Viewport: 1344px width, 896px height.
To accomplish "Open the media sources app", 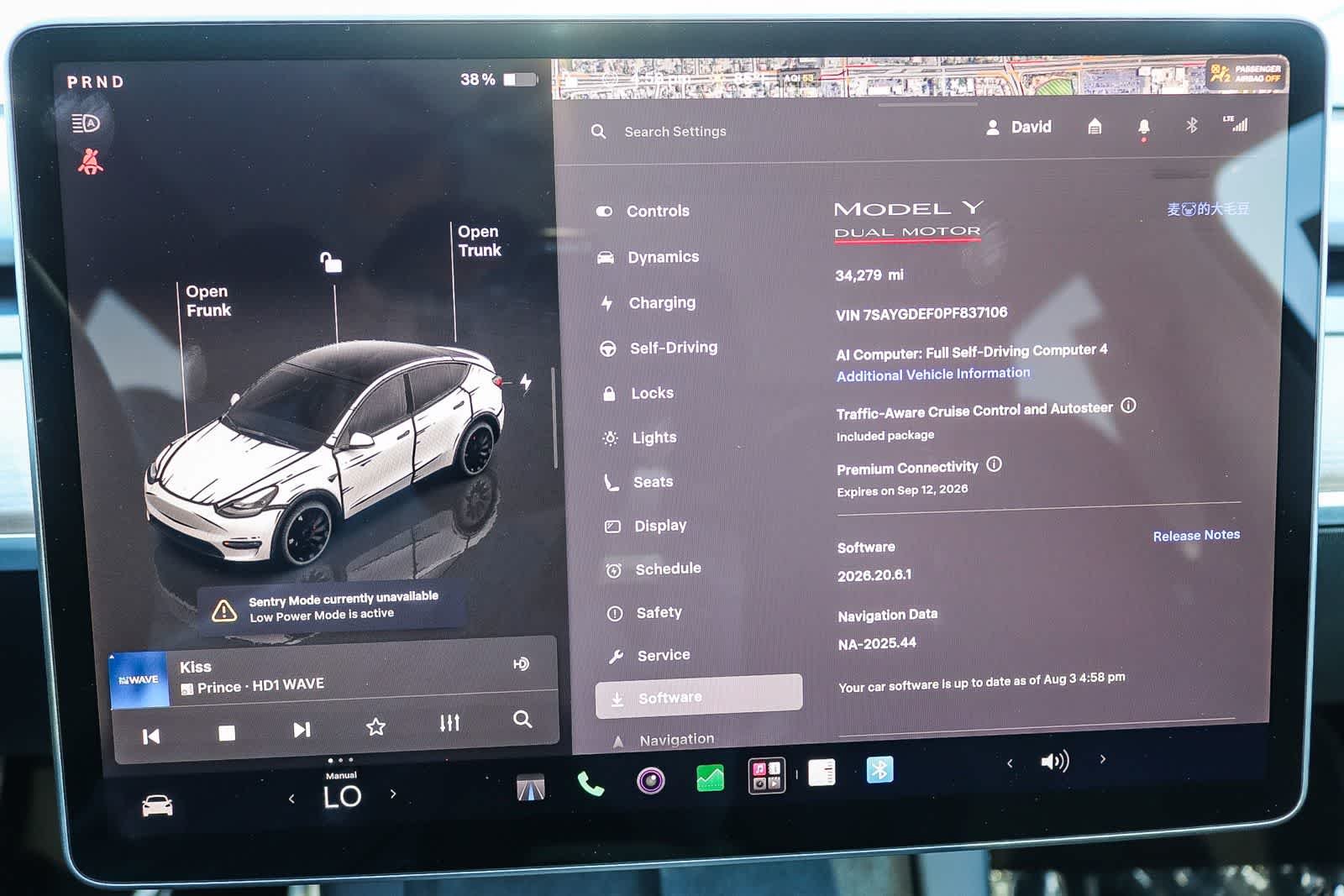I will pos(766,775).
